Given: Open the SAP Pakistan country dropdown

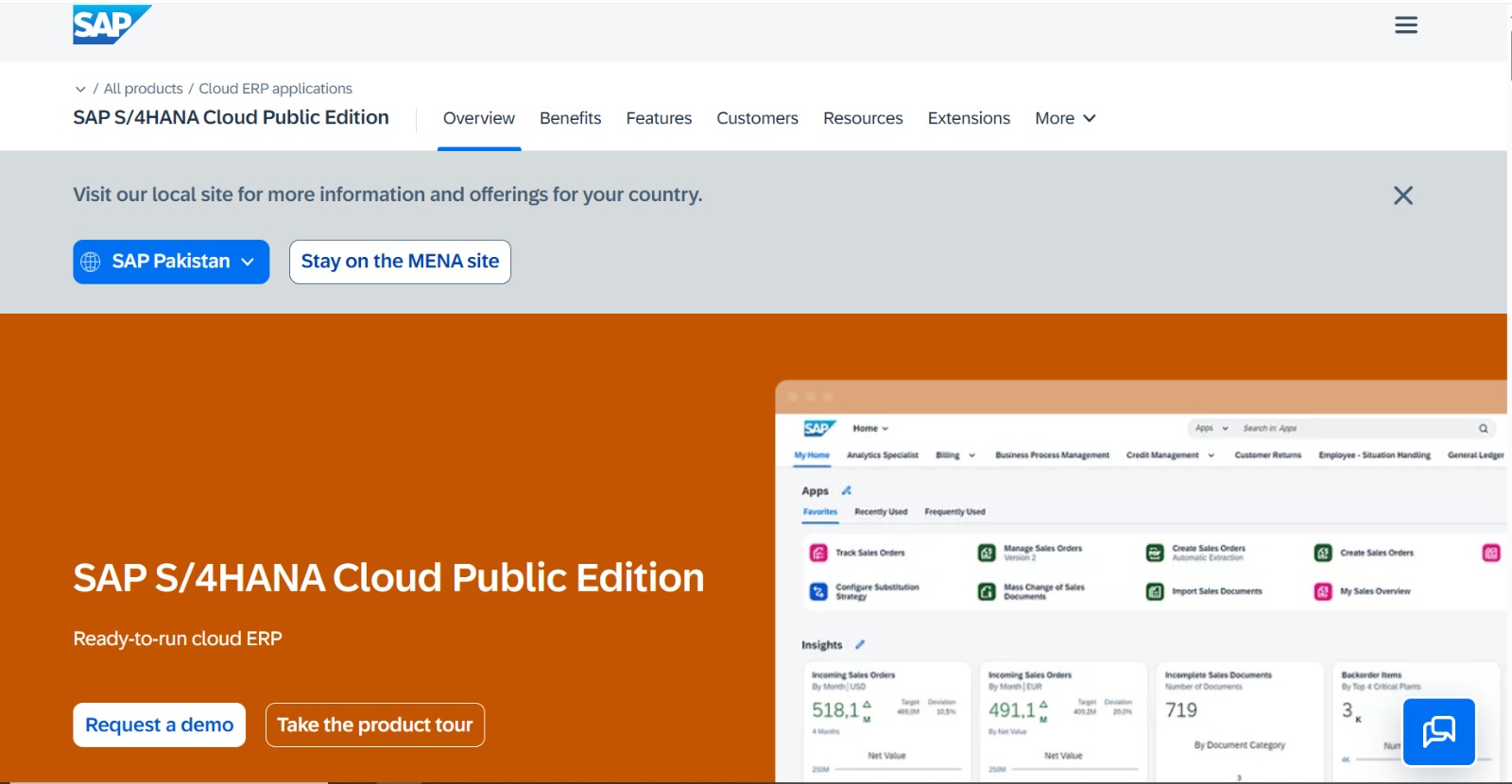Looking at the screenshot, I should (171, 262).
